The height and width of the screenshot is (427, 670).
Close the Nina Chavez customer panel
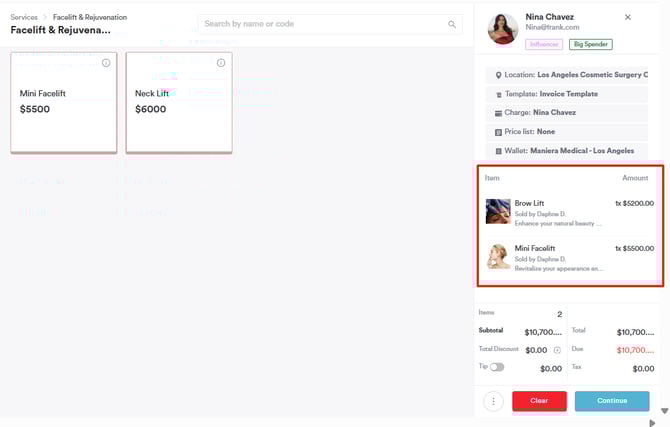[x=628, y=17]
